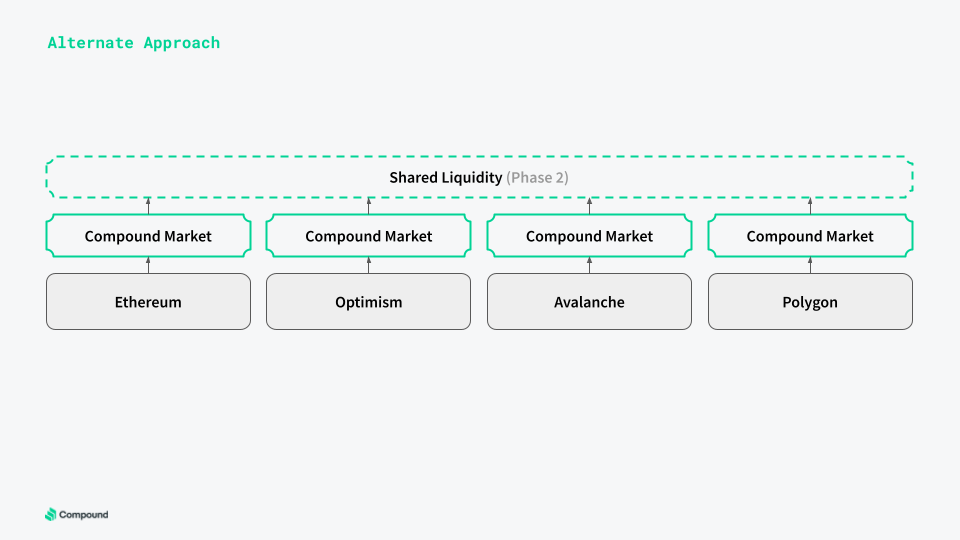Click Compound Market box above Polygon
960x540 pixels.
click(810, 236)
